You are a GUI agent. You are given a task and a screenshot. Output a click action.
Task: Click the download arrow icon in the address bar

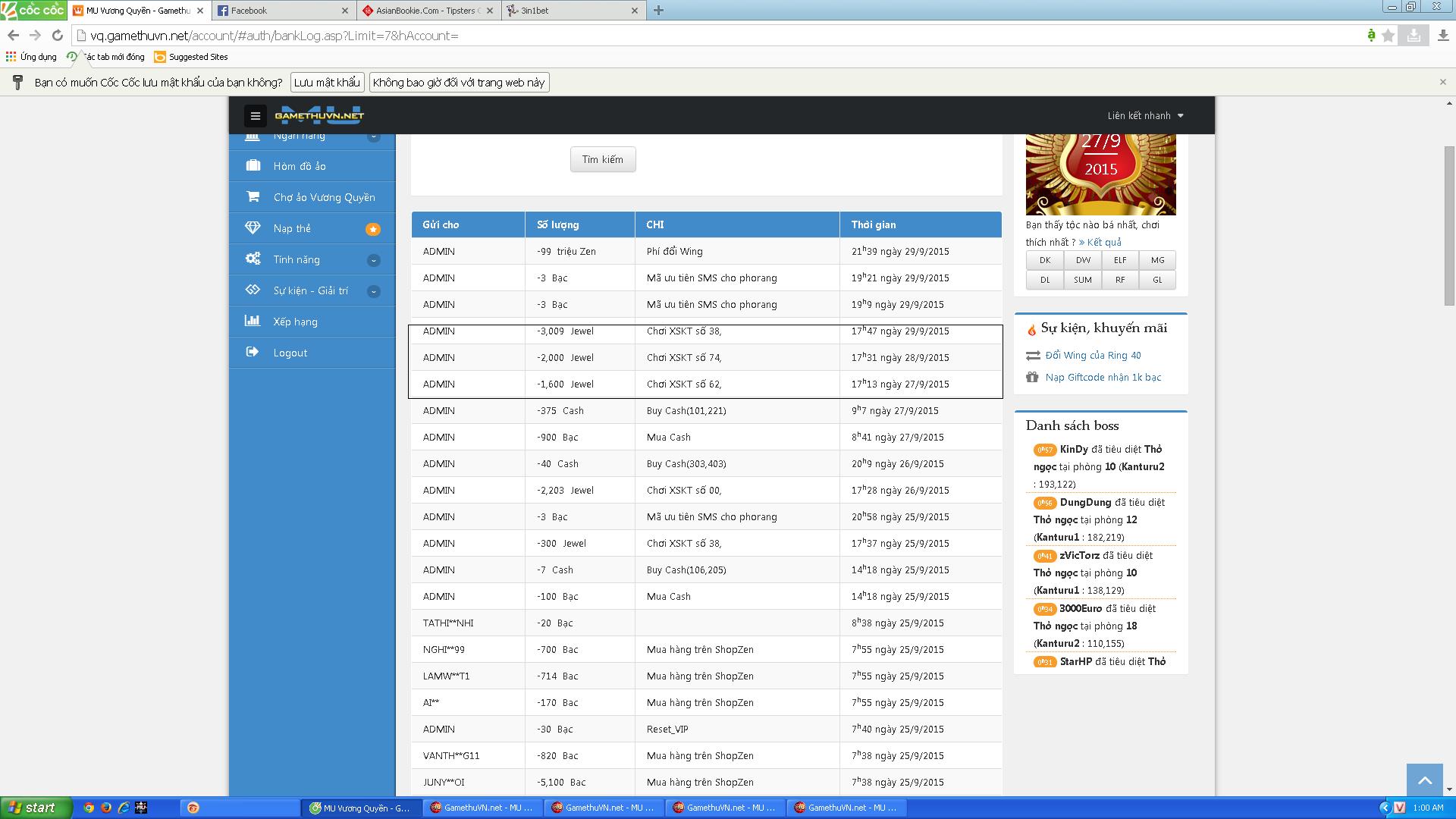tap(1414, 36)
